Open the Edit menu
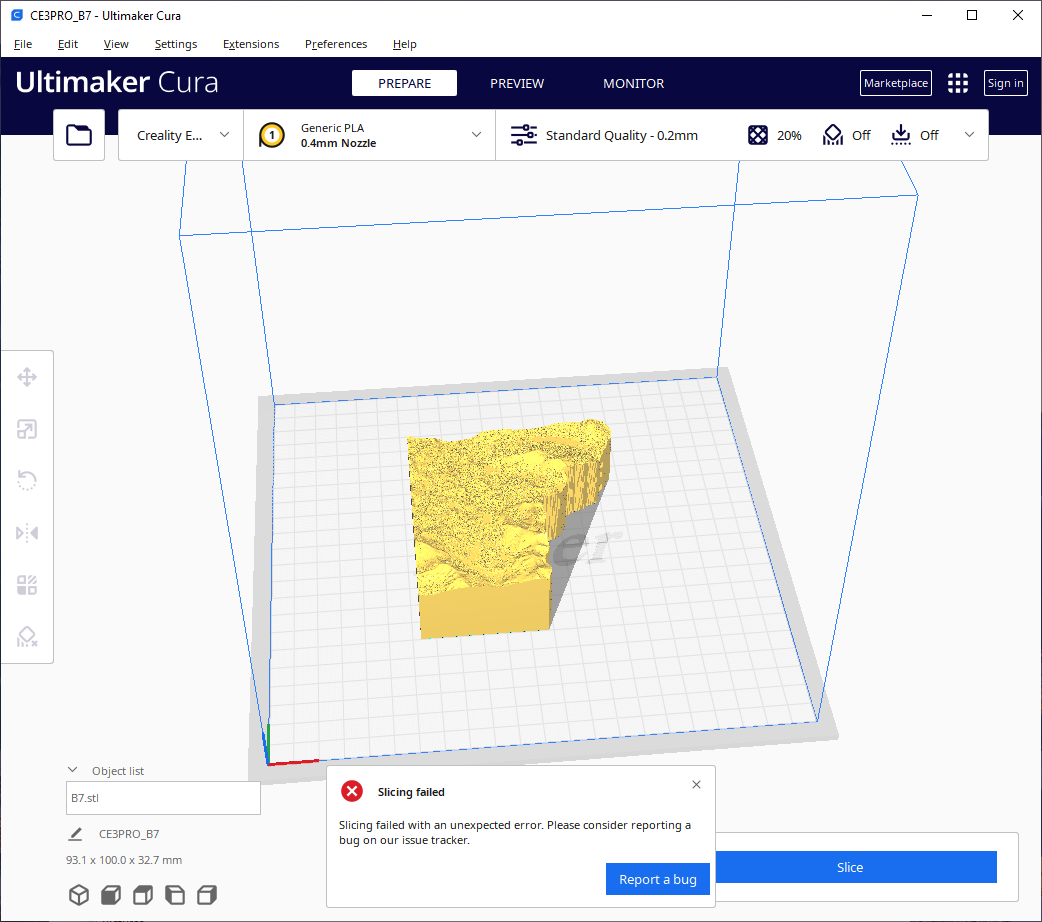1042x922 pixels. point(68,44)
